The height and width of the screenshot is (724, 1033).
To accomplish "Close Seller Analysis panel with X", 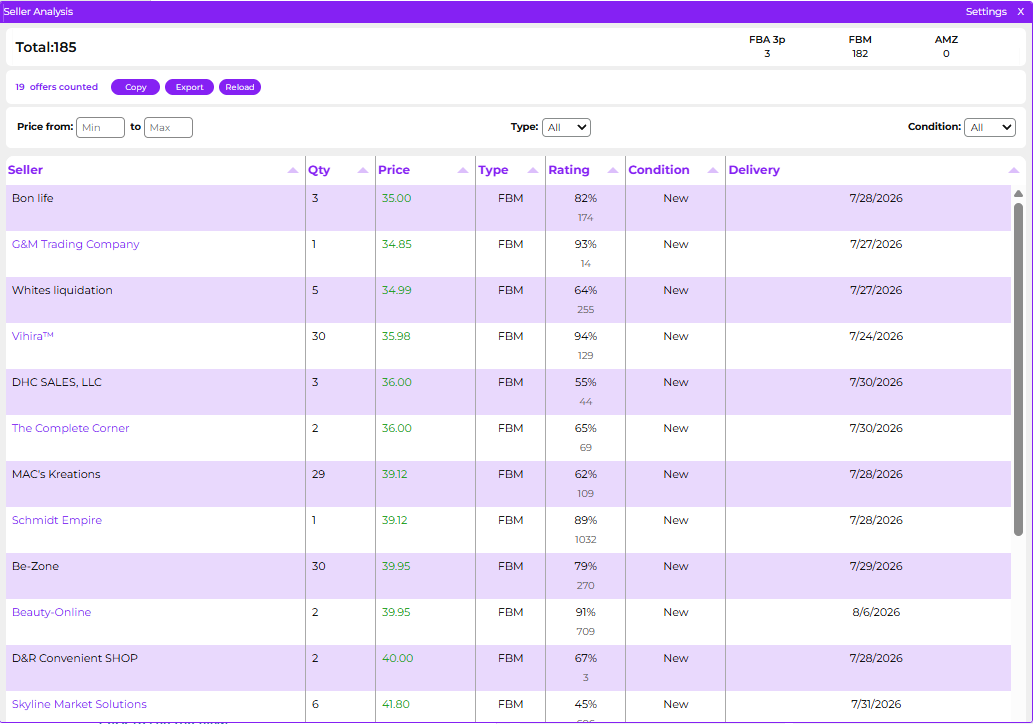I will 1020,11.
